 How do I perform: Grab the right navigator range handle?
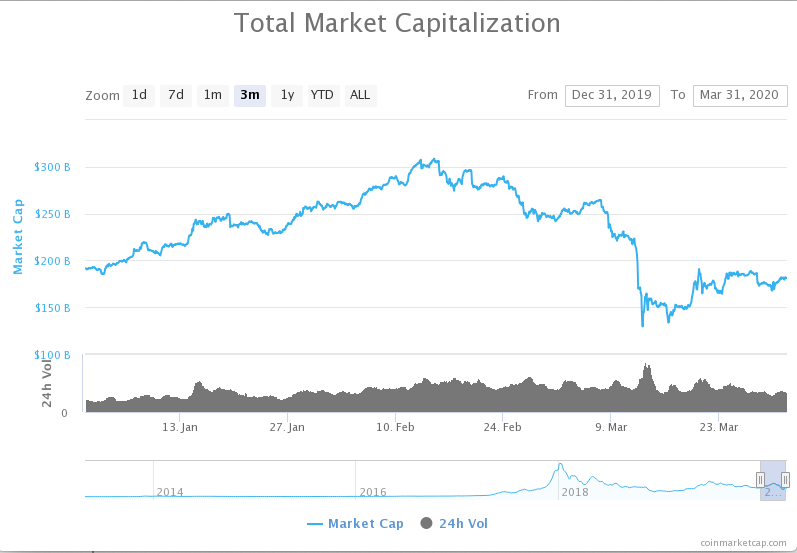tap(785, 479)
